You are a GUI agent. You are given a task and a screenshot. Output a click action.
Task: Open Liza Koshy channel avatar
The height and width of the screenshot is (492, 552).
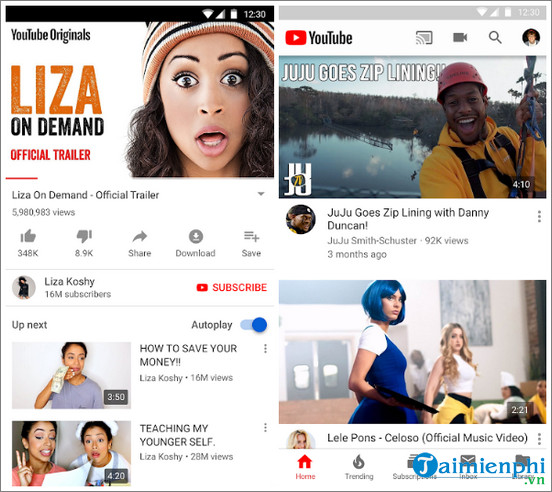click(x=24, y=288)
